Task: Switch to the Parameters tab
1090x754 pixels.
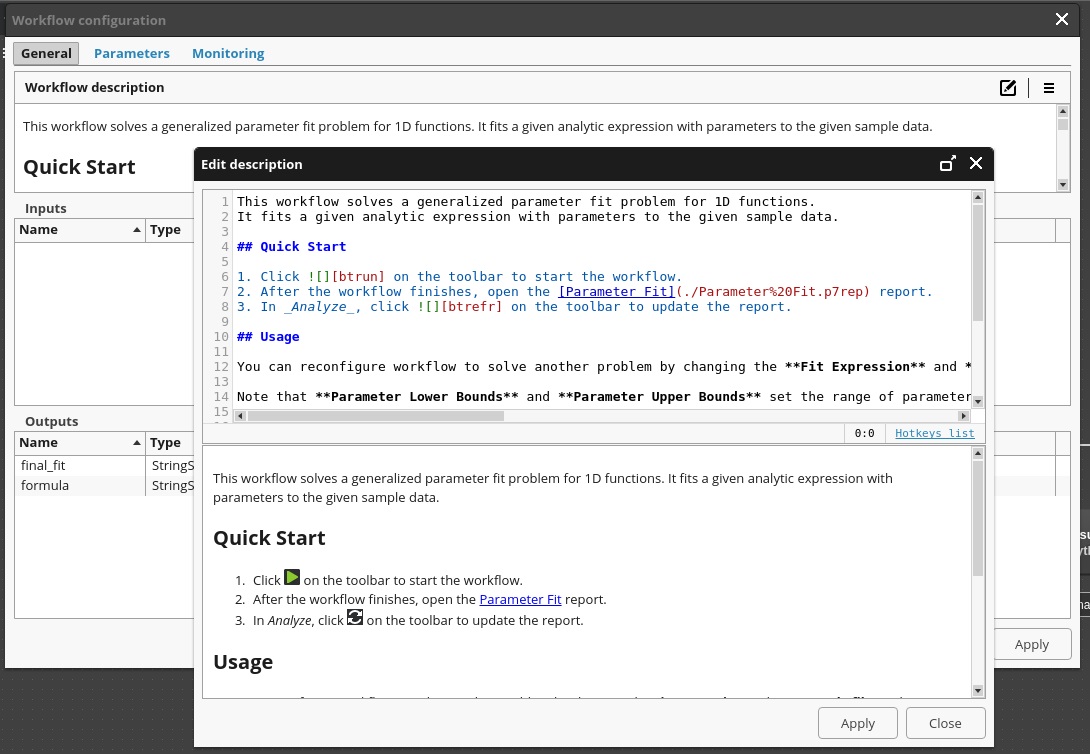Action: point(131,54)
